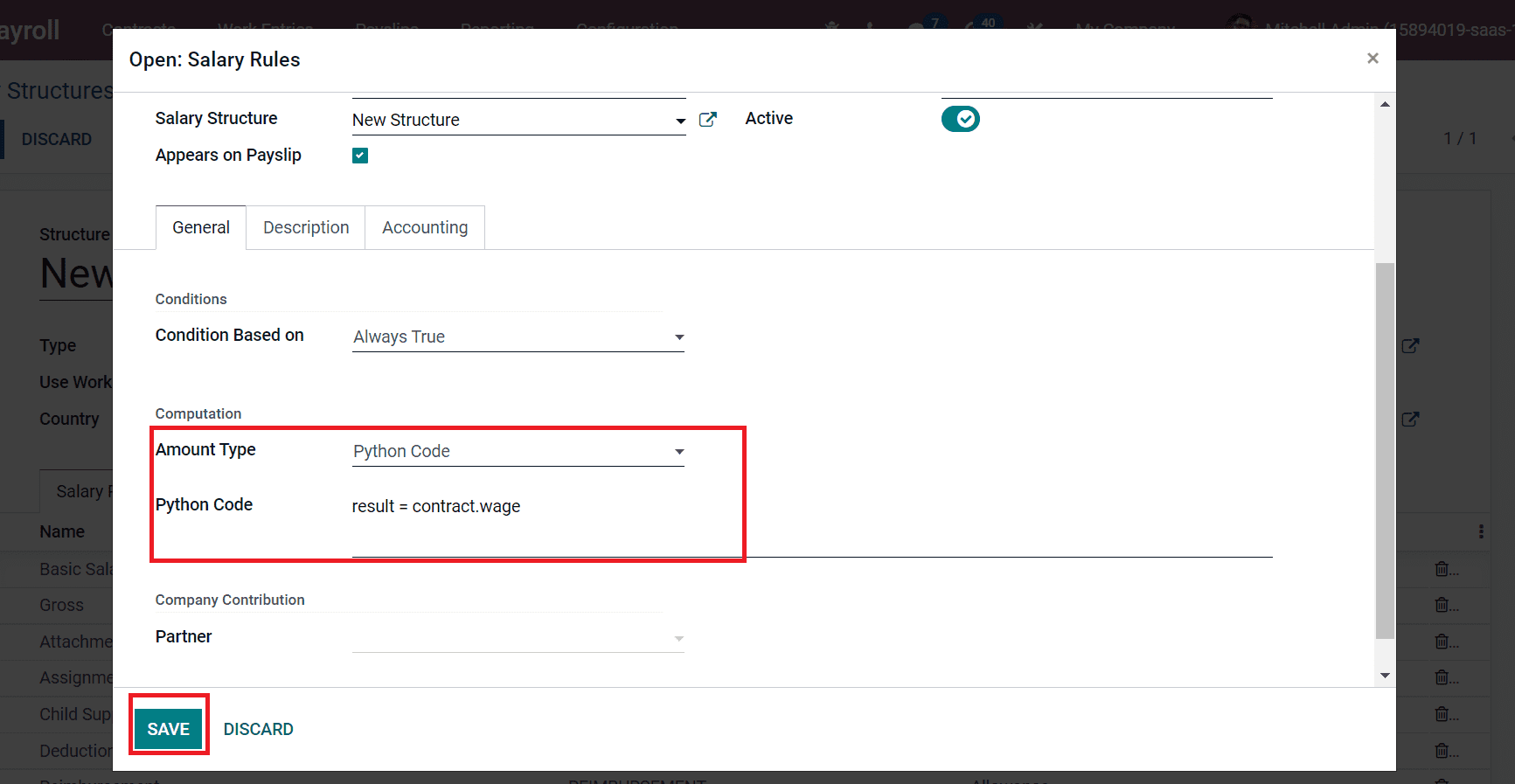Viewport: 1515px width, 784px height.
Task: Toggle the Active switch off
Action: pyautogui.click(x=960, y=119)
